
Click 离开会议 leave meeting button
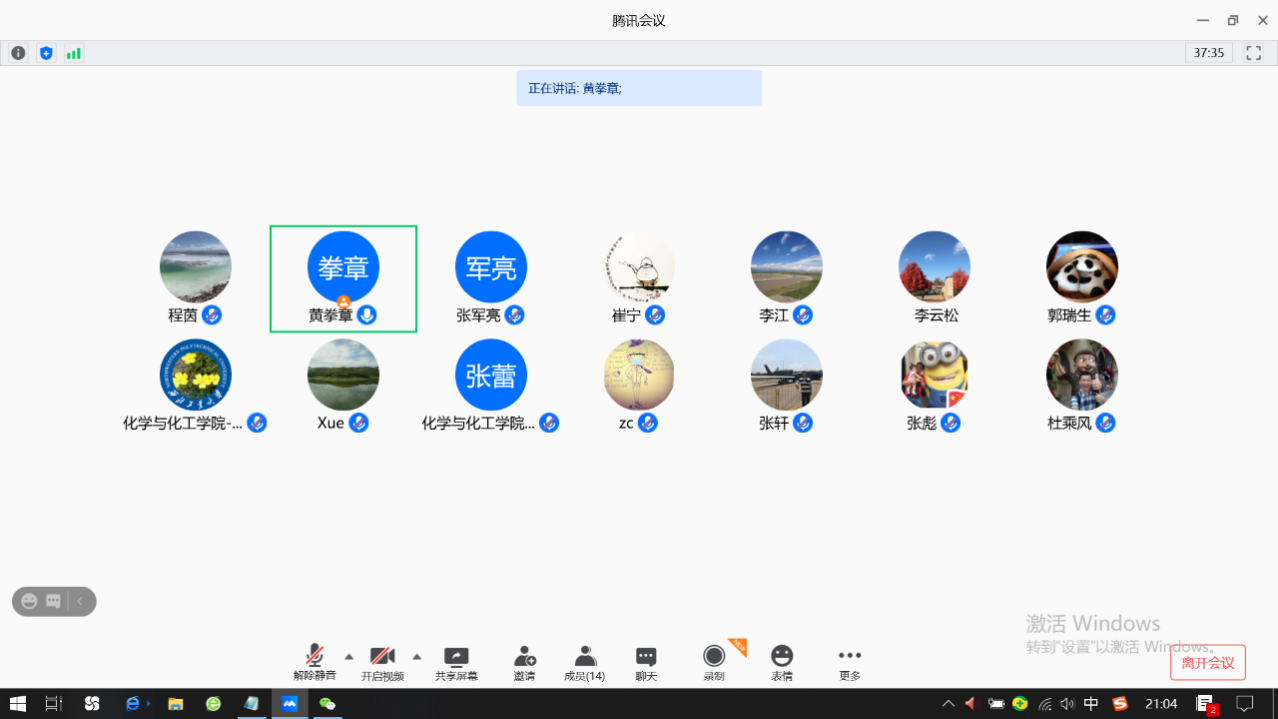click(1207, 662)
